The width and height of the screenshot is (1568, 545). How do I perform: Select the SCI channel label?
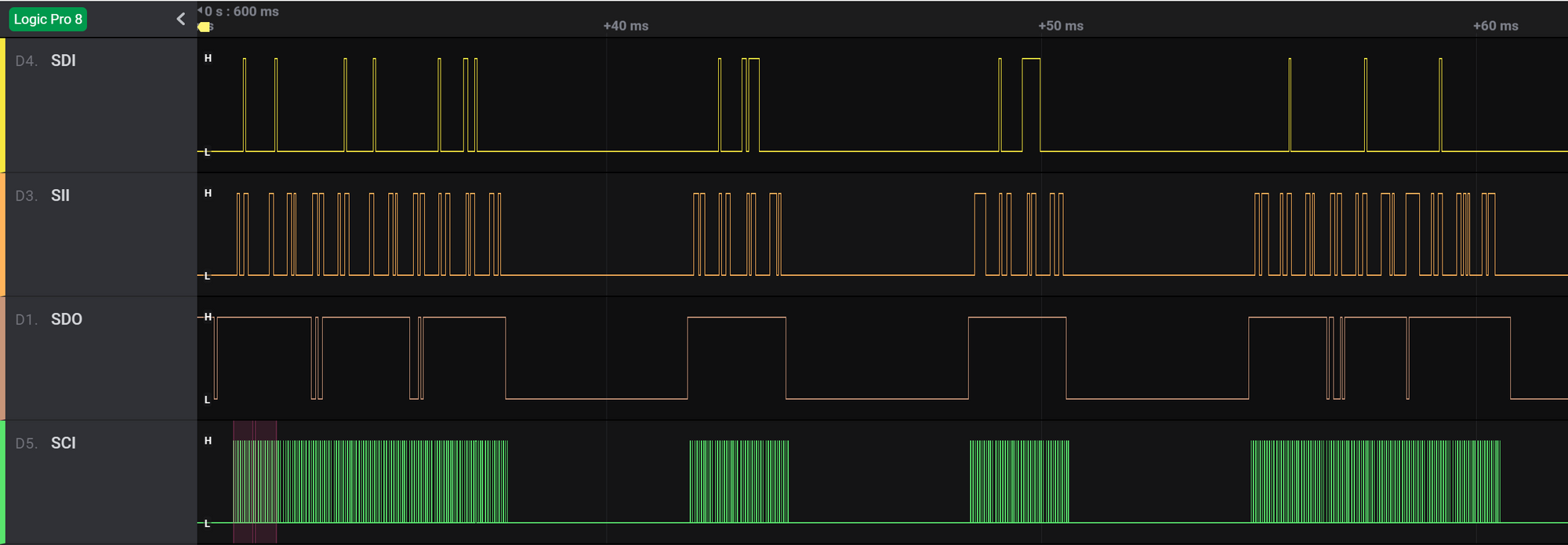(64, 443)
